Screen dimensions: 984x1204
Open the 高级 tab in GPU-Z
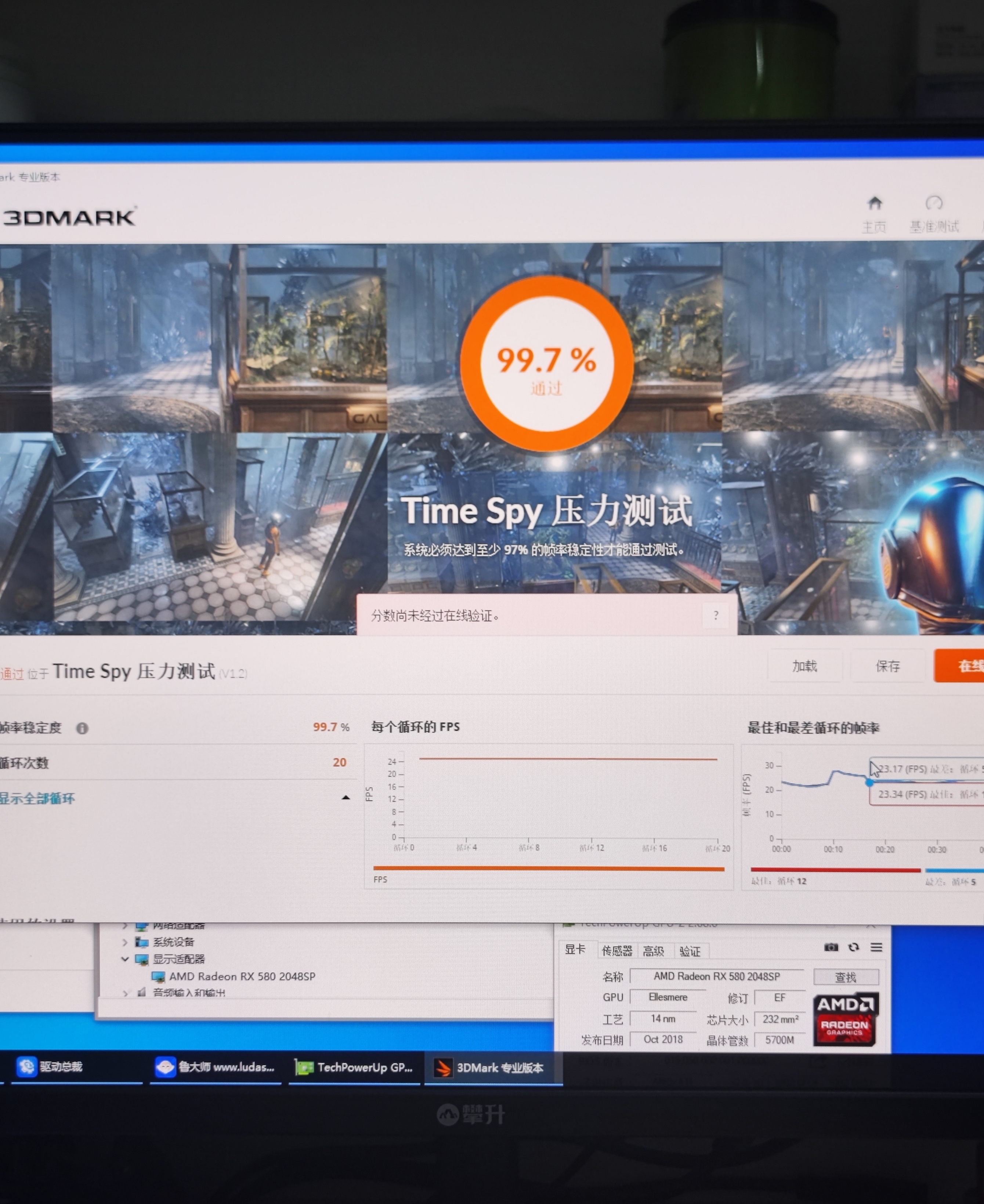pyautogui.click(x=653, y=951)
